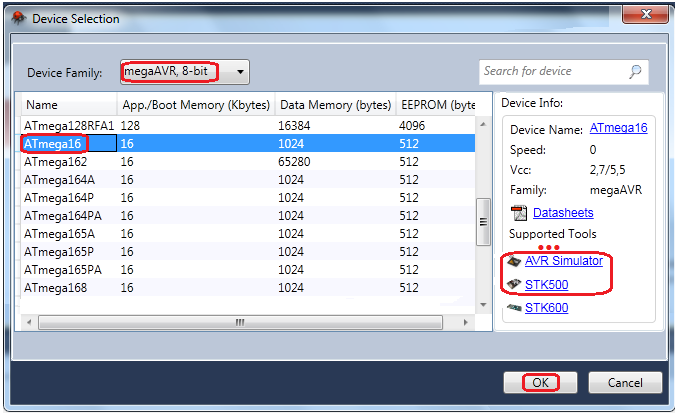Open the ATmega16 device name link
Viewport: 678px width, 413px height.
618,128
